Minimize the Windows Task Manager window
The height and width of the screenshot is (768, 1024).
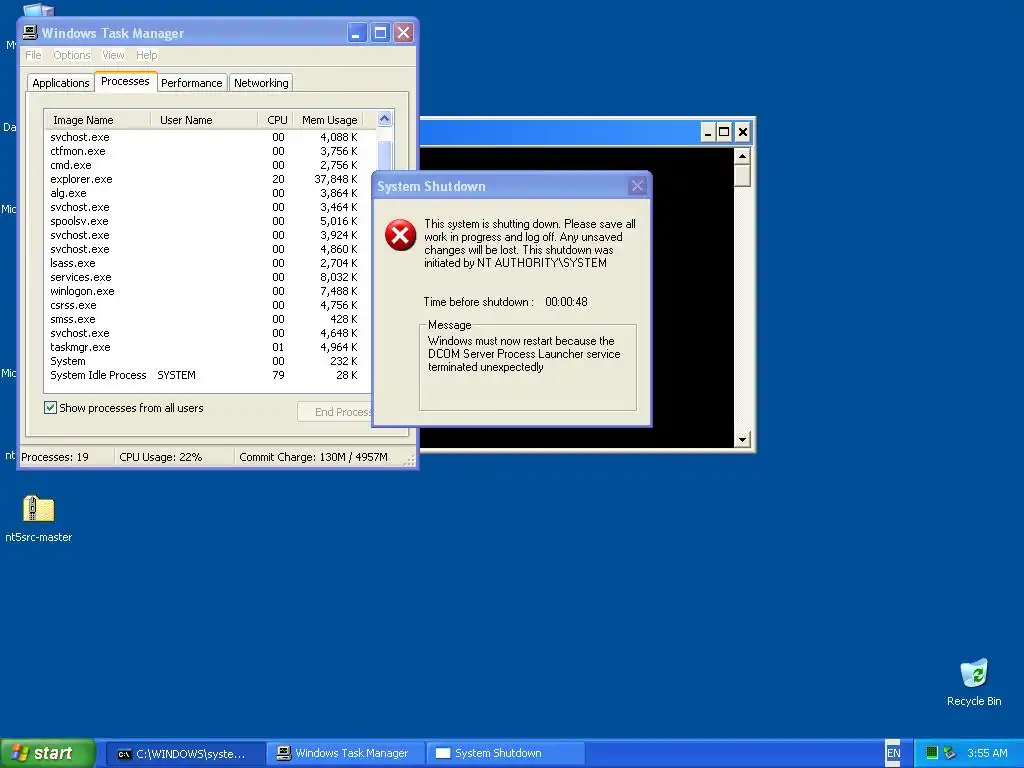357,33
